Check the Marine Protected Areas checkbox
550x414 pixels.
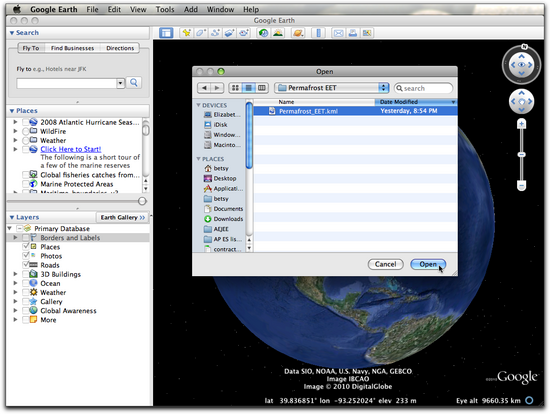(x=25, y=184)
